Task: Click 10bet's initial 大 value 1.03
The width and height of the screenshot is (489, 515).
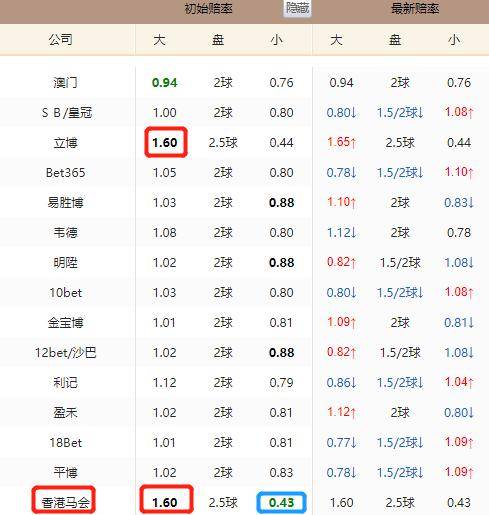Action: click(165, 293)
